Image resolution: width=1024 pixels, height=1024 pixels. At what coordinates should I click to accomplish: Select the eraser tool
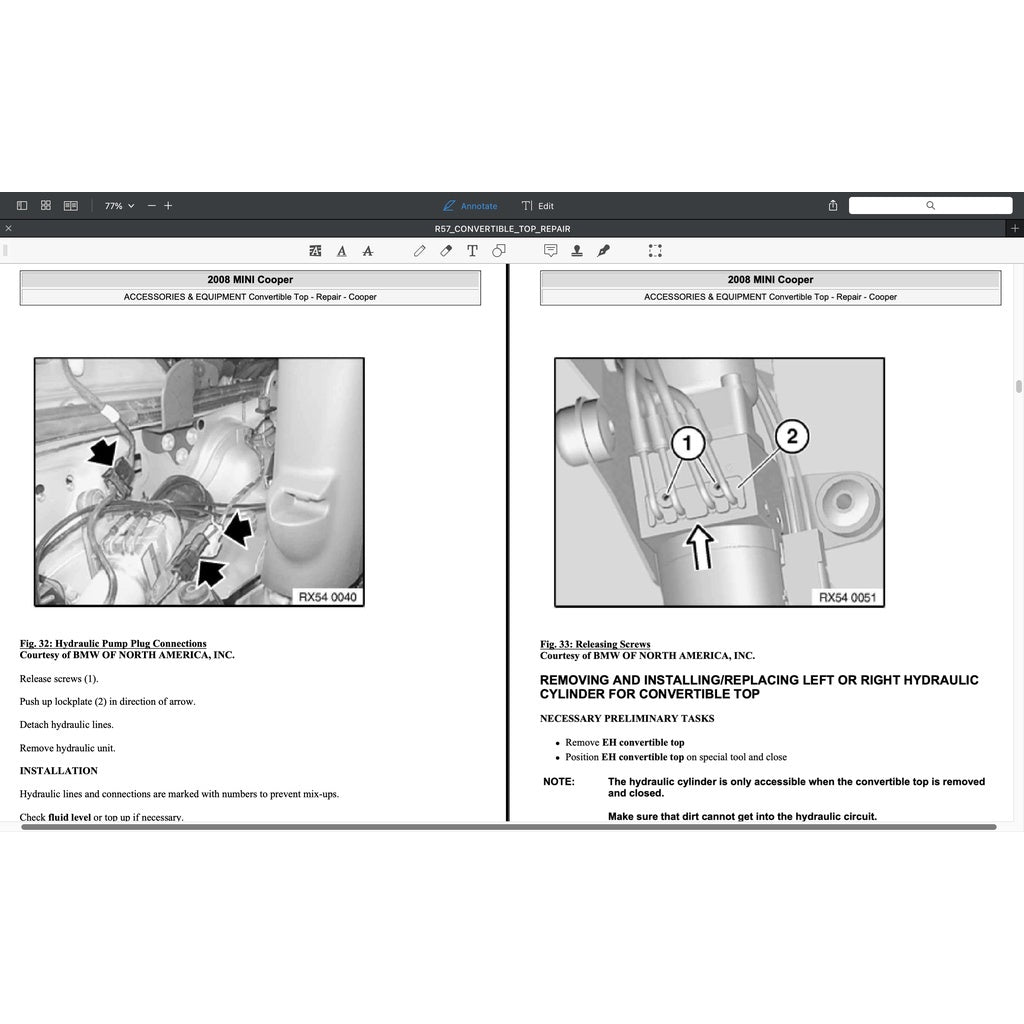click(446, 251)
